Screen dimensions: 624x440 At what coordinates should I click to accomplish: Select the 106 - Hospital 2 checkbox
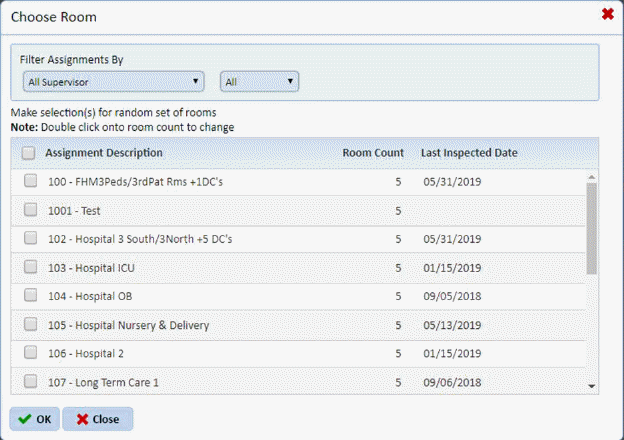click(31, 353)
